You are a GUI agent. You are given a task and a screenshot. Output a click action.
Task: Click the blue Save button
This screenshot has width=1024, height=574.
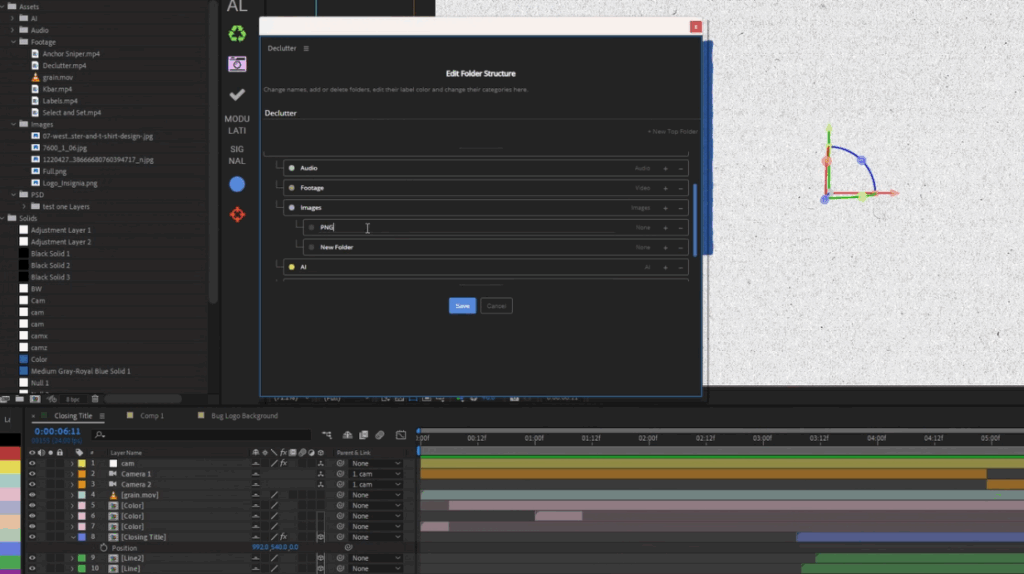pyautogui.click(x=462, y=306)
